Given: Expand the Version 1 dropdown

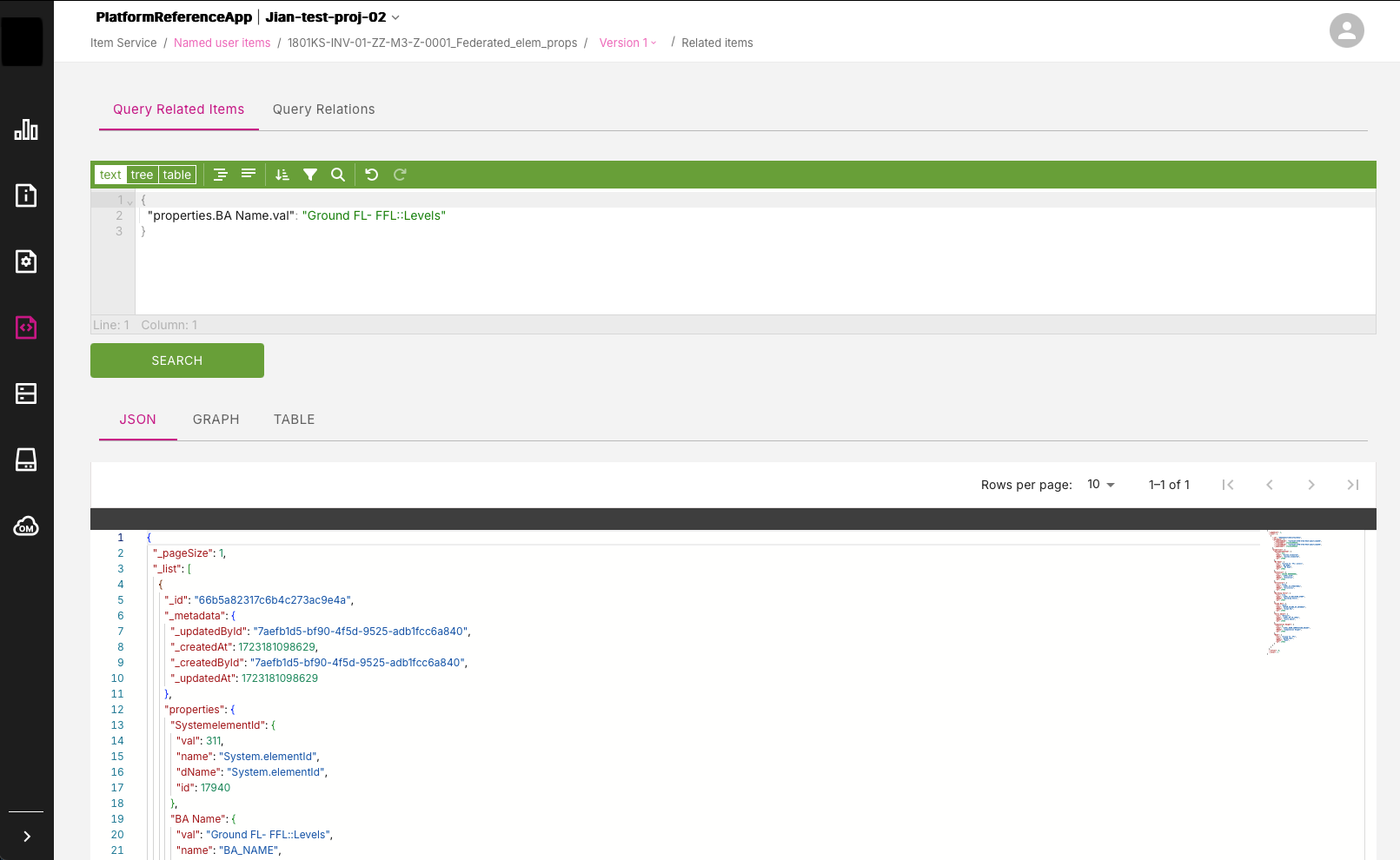Looking at the screenshot, I should tap(627, 43).
